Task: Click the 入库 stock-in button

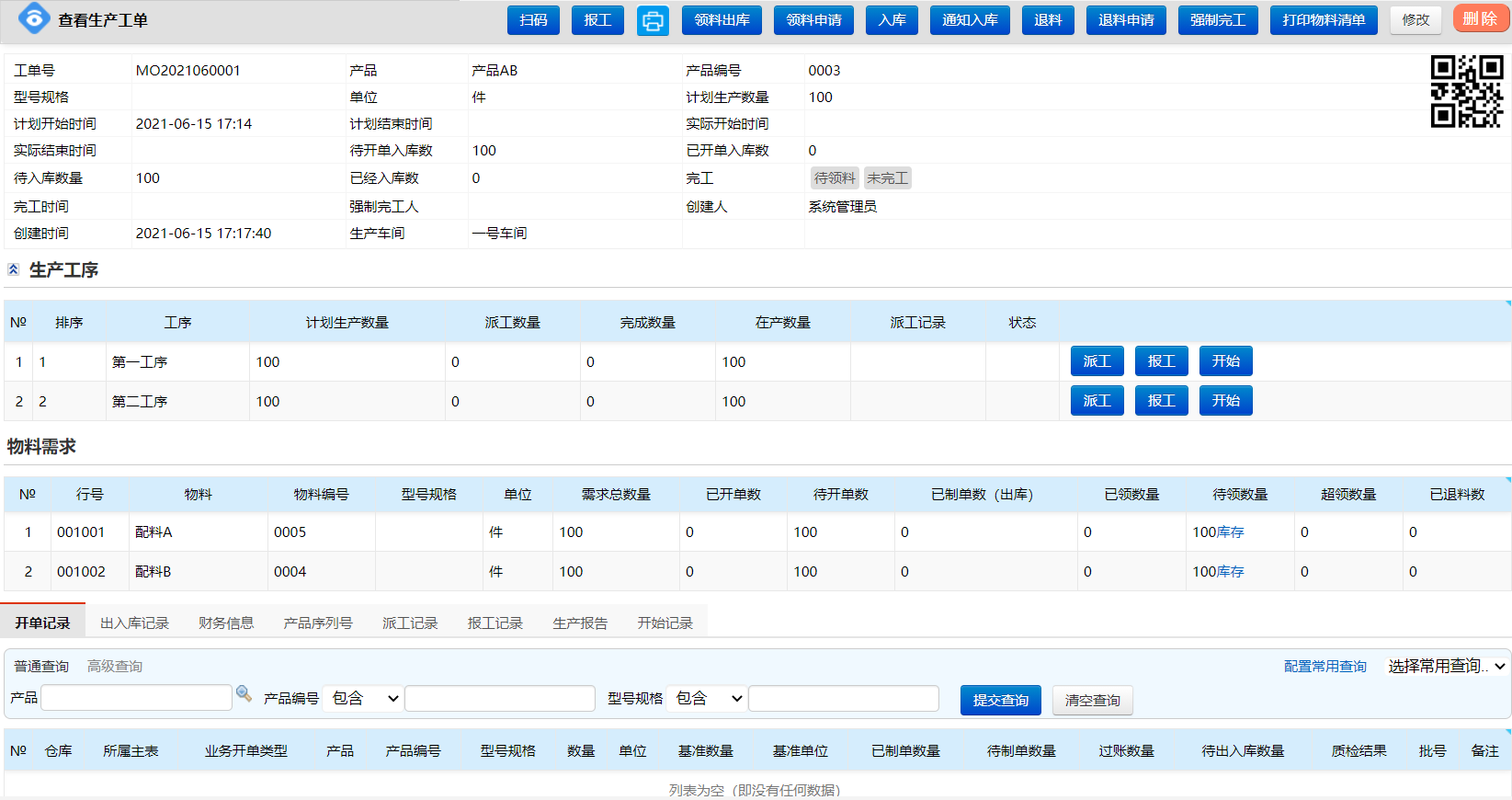Action: (892, 20)
